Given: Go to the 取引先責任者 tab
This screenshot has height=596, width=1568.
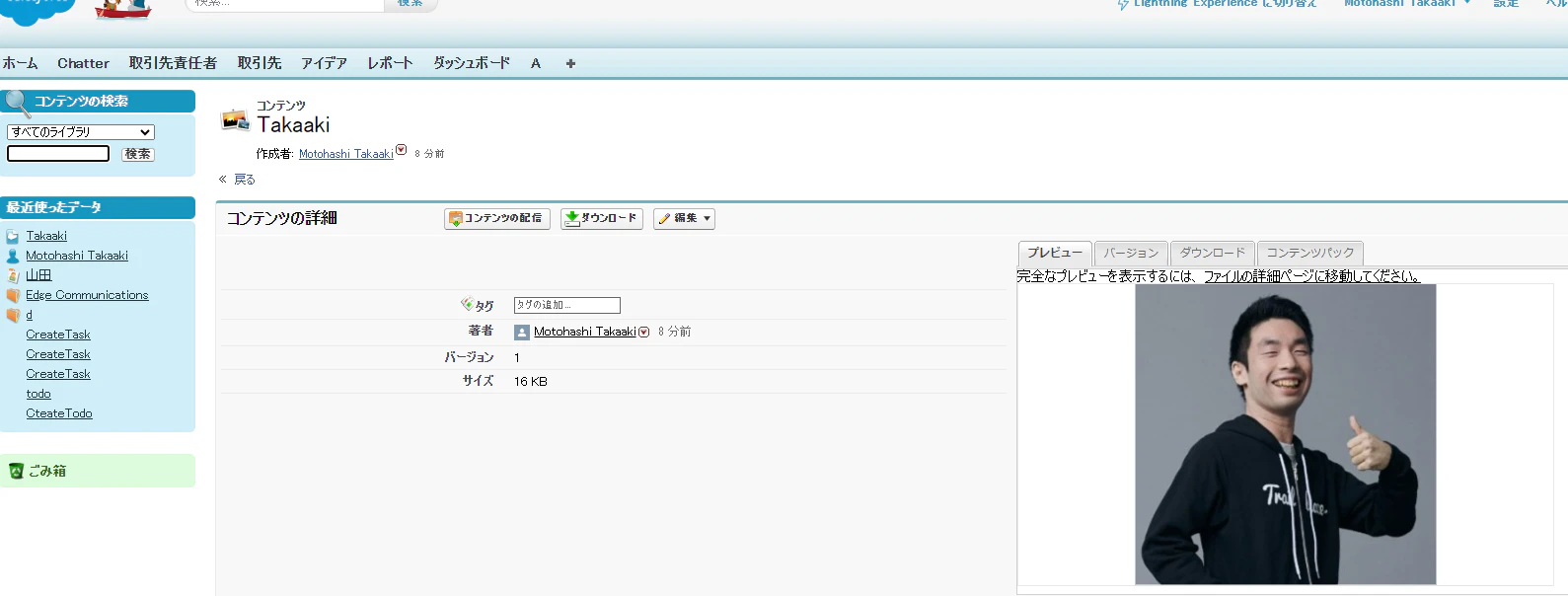Looking at the screenshot, I should pyautogui.click(x=173, y=63).
